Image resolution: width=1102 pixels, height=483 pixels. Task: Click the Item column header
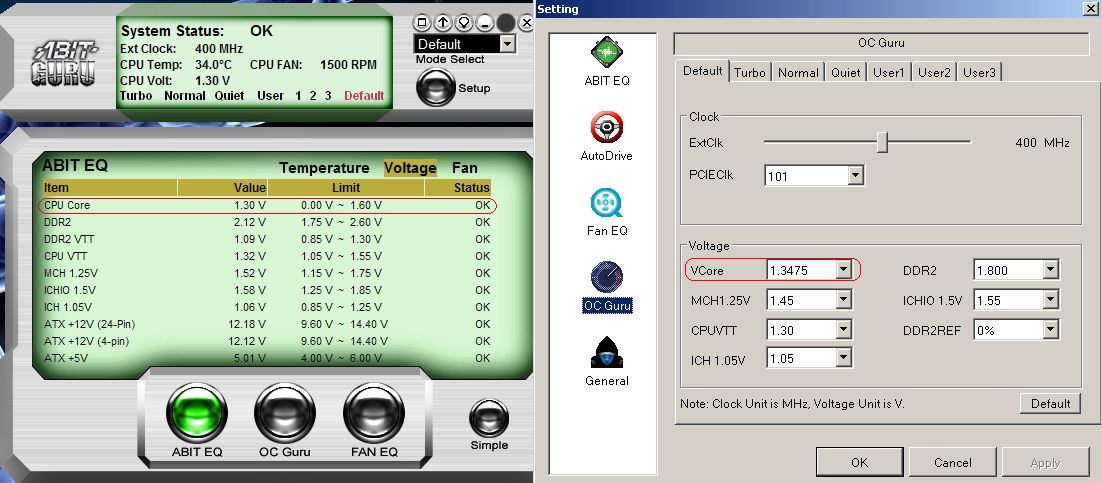[x=109, y=188]
